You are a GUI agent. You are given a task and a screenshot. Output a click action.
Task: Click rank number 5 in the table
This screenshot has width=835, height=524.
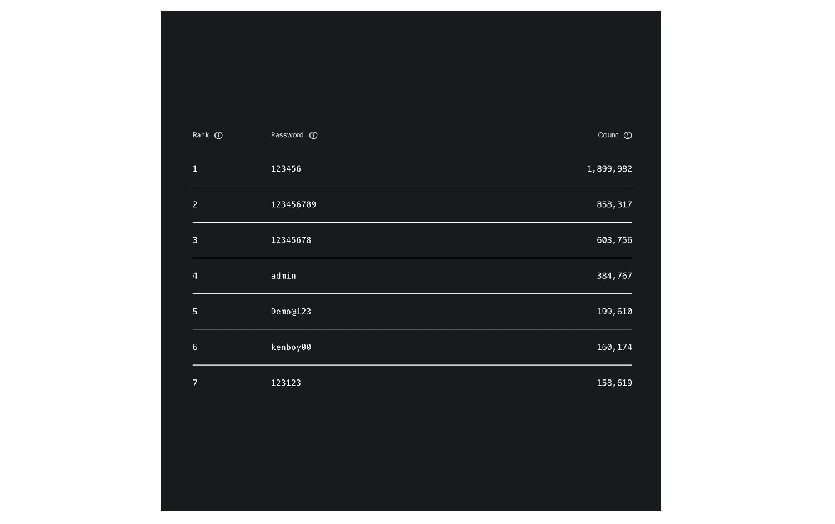[x=195, y=311]
